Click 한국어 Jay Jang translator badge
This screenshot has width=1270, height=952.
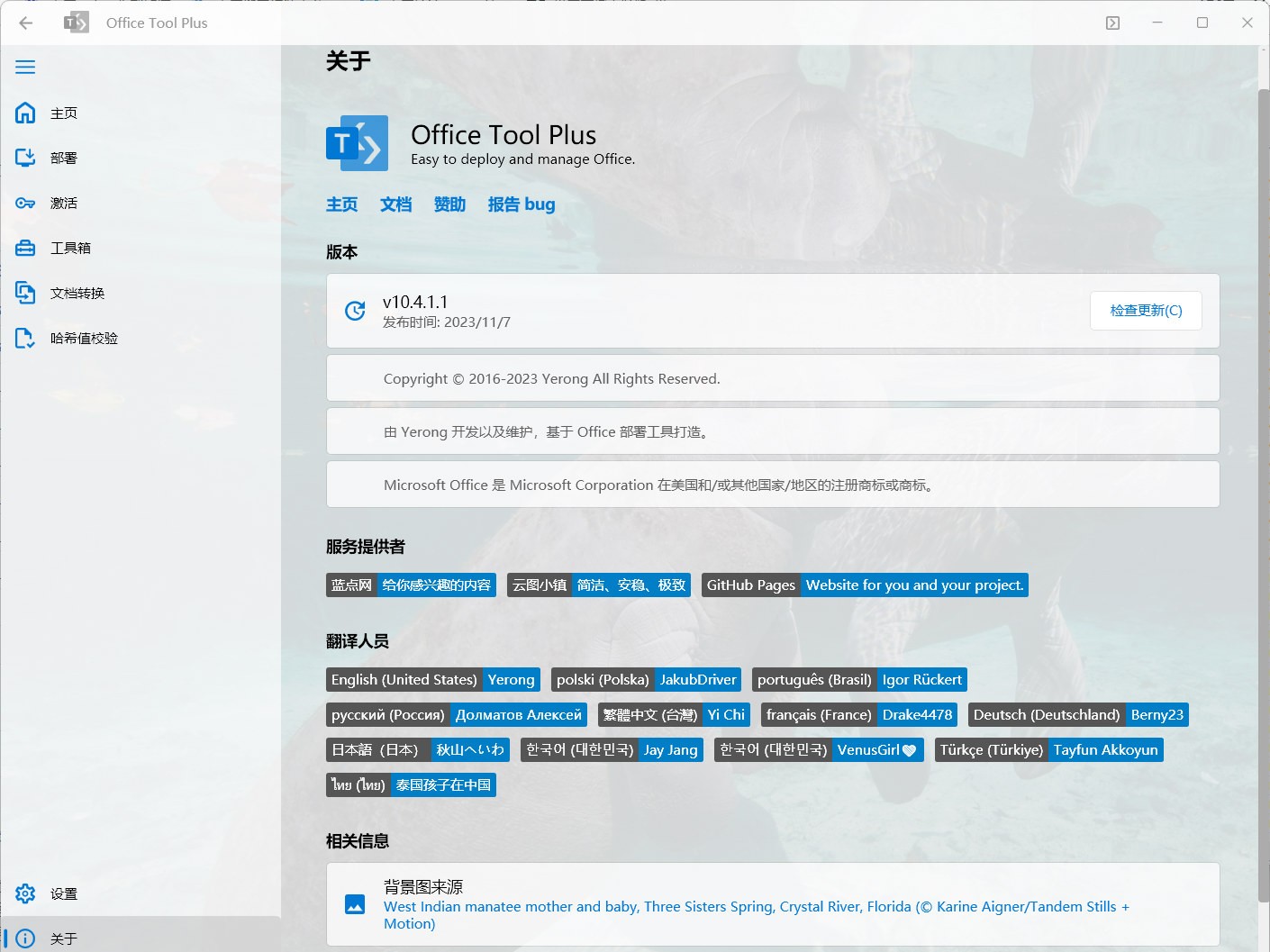pos(612,750)
